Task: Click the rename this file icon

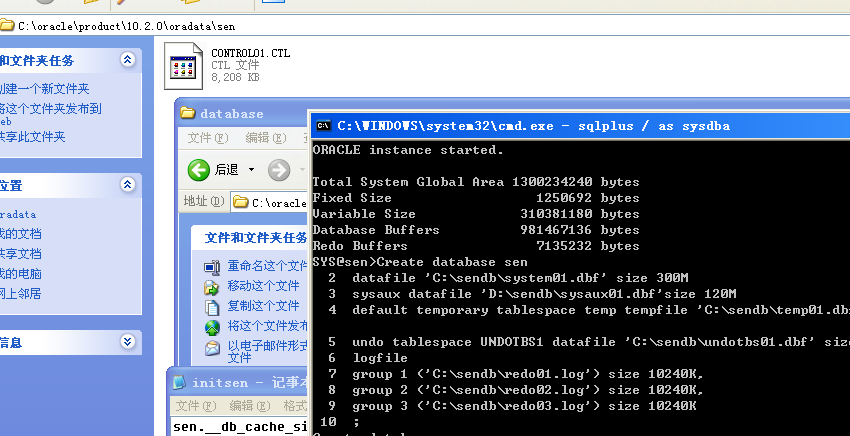Action: 212,267
